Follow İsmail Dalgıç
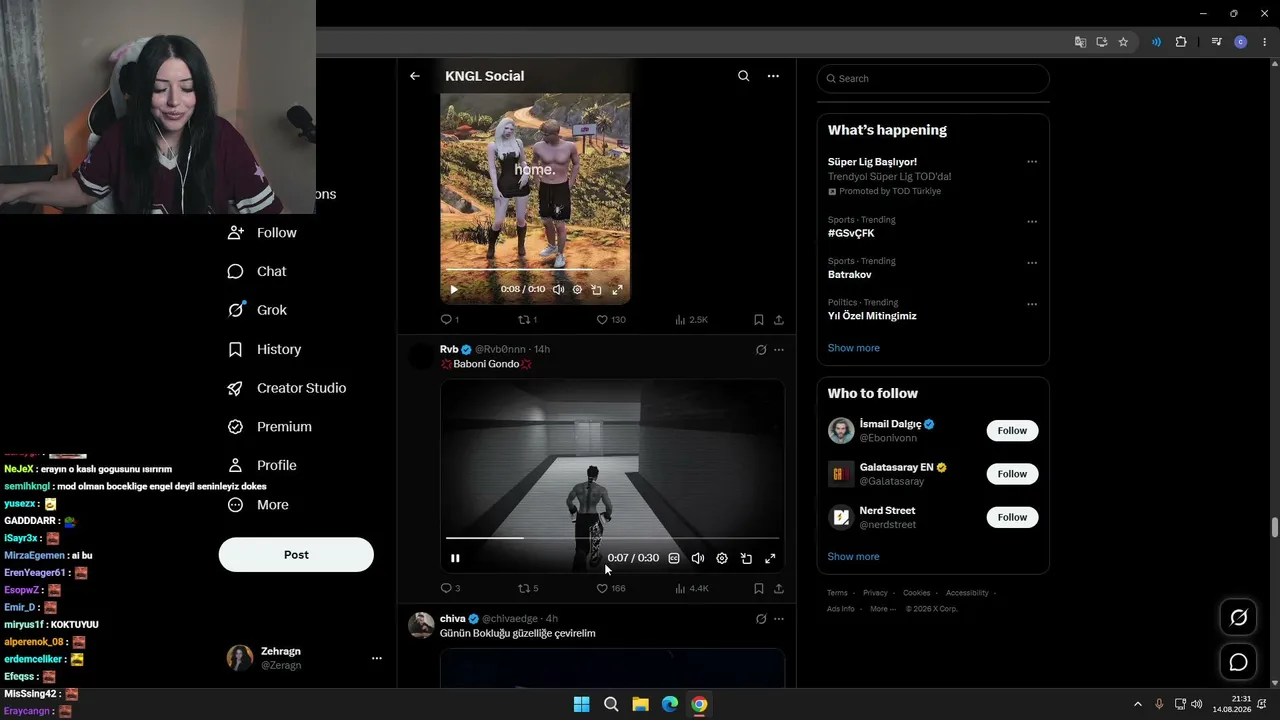This screenshot has width=1280, height=720. (x=1012, y=431)
